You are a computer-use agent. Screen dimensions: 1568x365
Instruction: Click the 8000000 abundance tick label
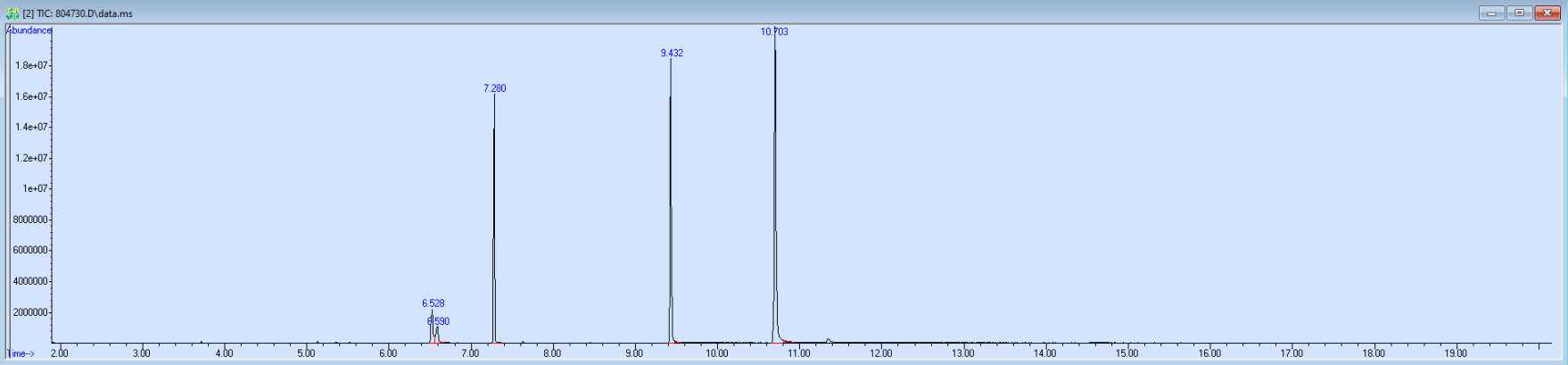pos(30,220)
